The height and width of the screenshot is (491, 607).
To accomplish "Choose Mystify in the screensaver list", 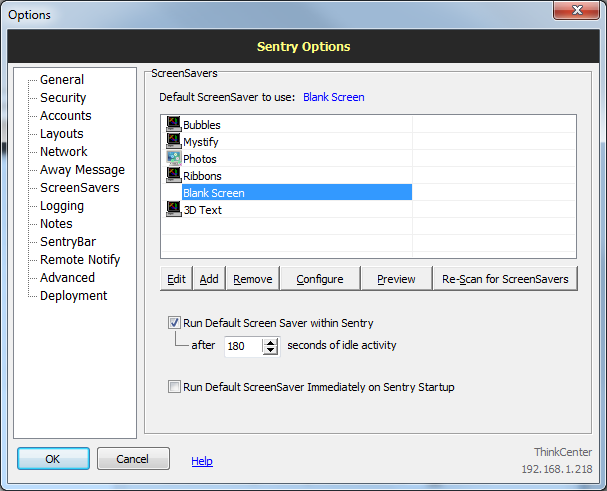I will pos(201,142).
